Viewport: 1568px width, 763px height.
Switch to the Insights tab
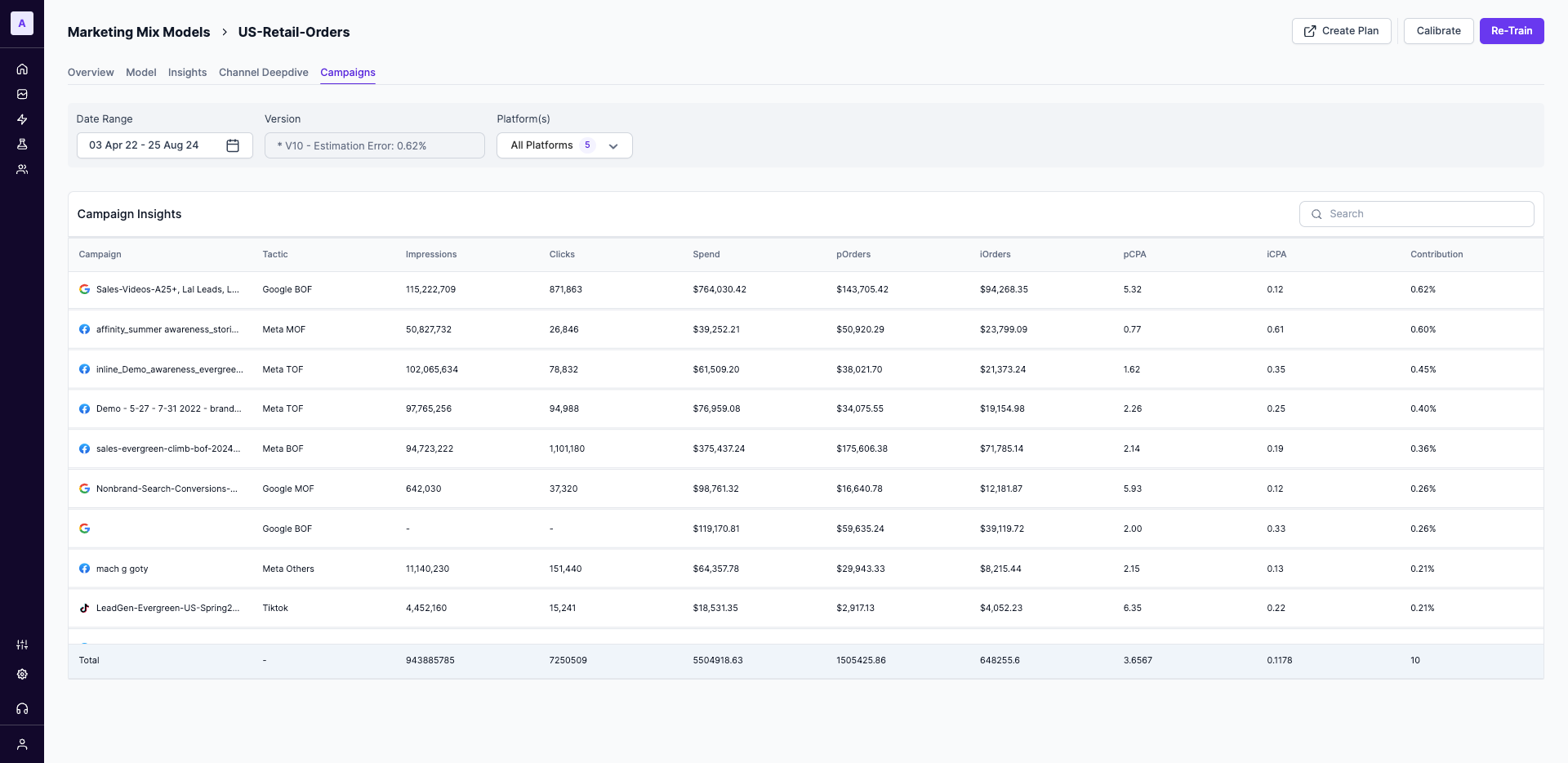point(187,72)
